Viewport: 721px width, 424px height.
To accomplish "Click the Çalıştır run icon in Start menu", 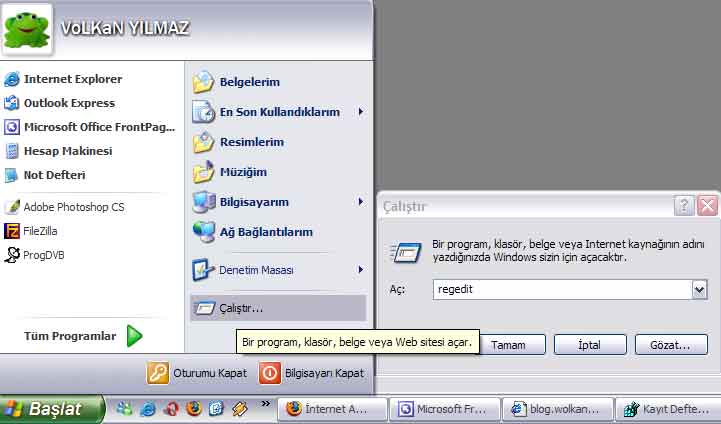I will point(204,308).
